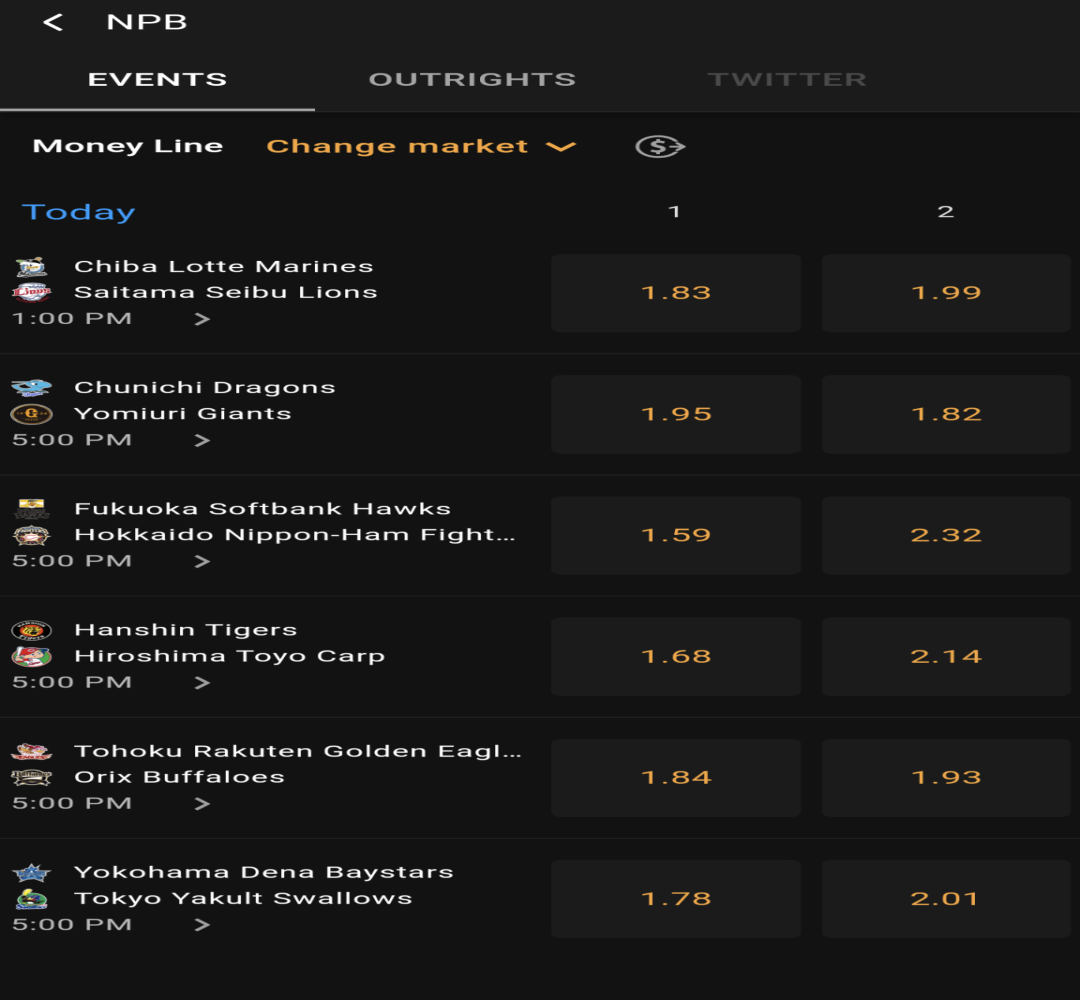Tap the Orix Buffaloes team logo
Image resolution: width=1080 pixels, height=1000 pixels.
click(32, 778)
